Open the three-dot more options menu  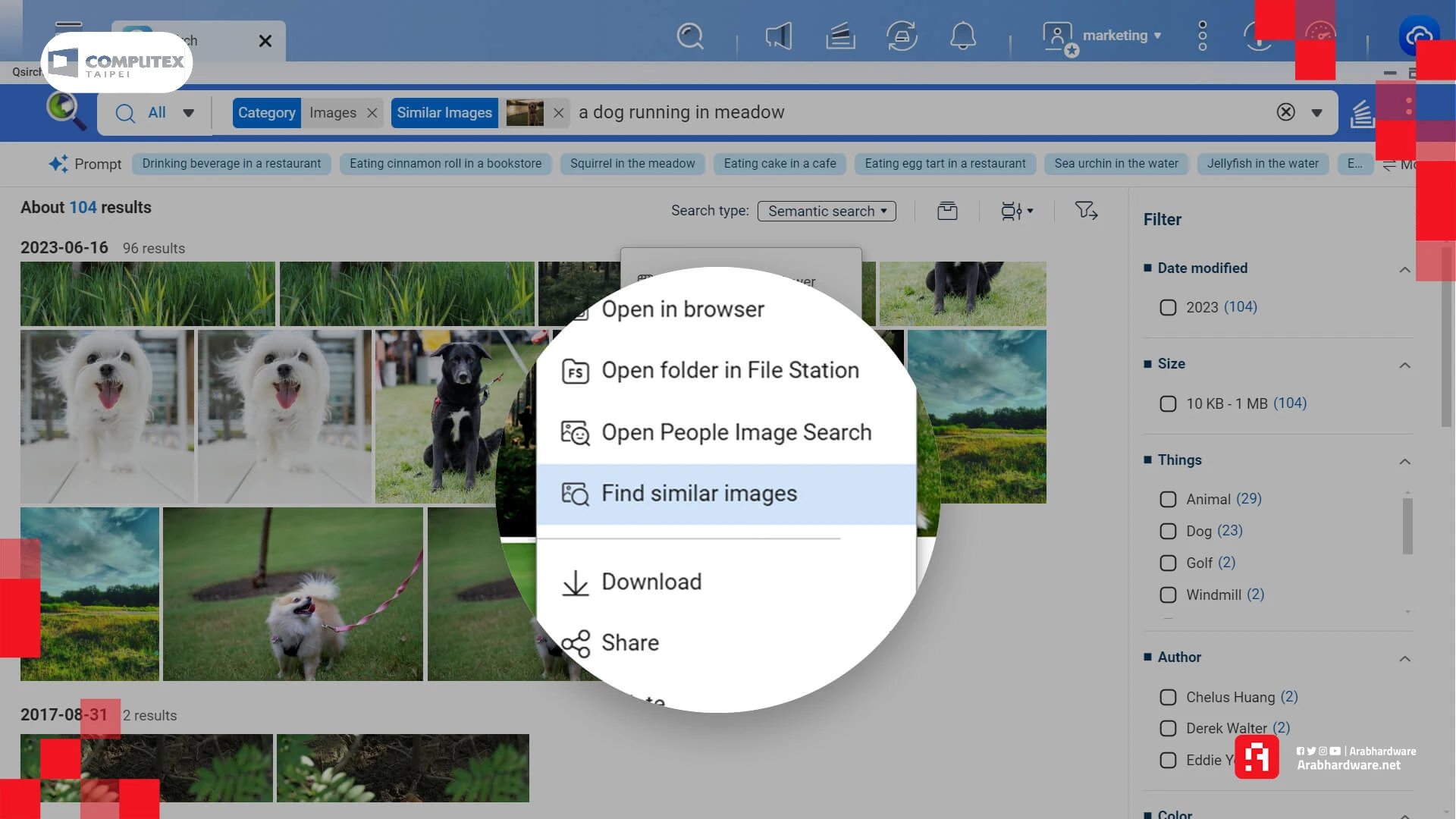(x=1202, y=36)
